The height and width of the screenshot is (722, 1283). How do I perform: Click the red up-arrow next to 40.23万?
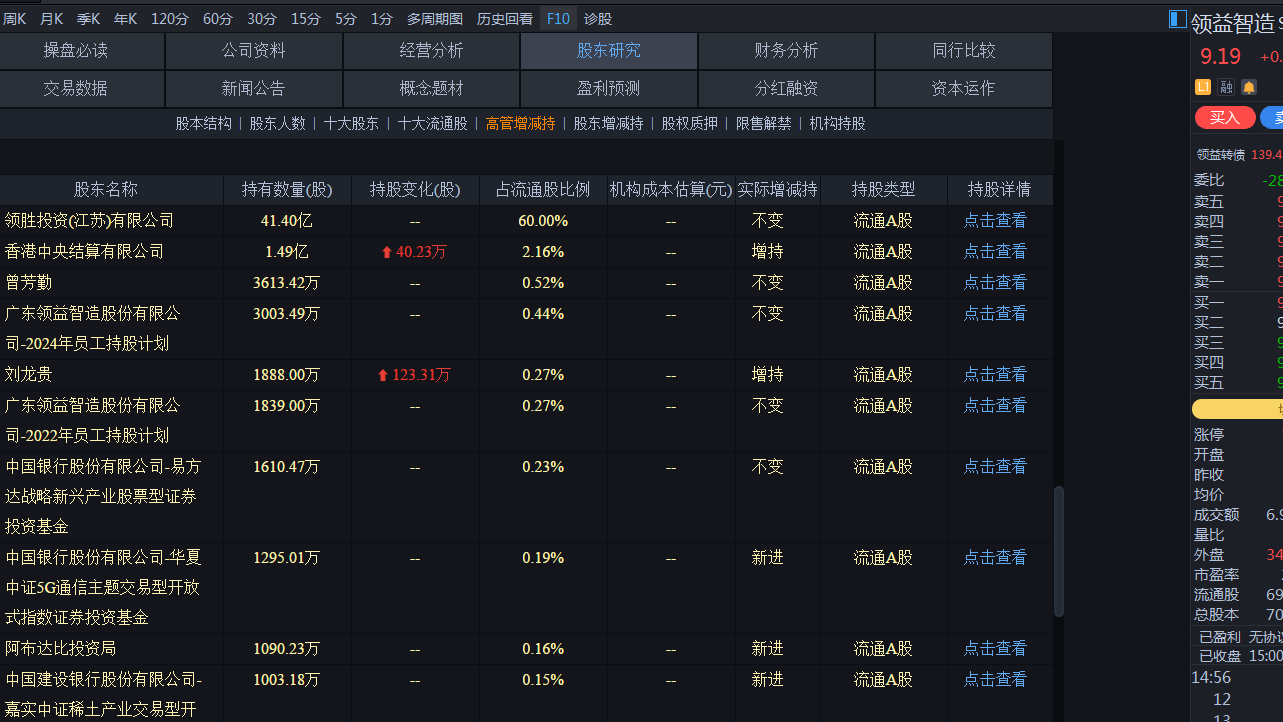pyautogui.click(x=386, y=252)
